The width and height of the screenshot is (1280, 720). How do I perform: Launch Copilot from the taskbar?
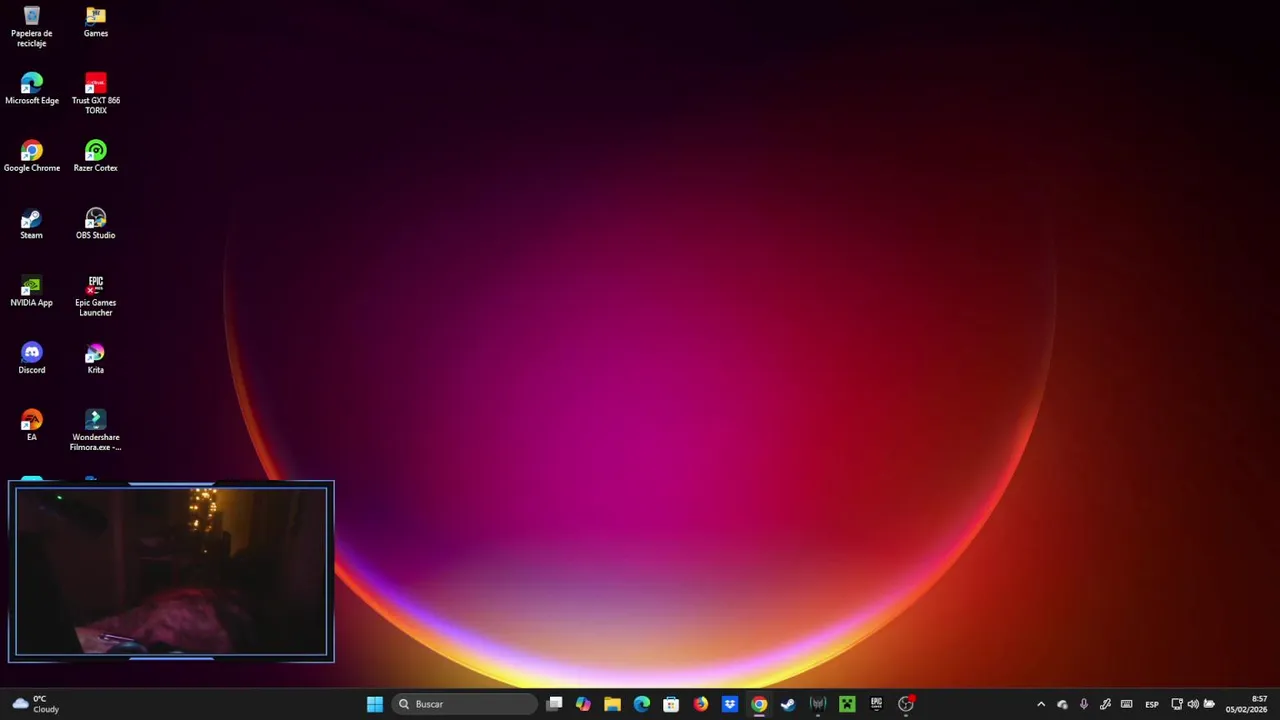(584, 704)
